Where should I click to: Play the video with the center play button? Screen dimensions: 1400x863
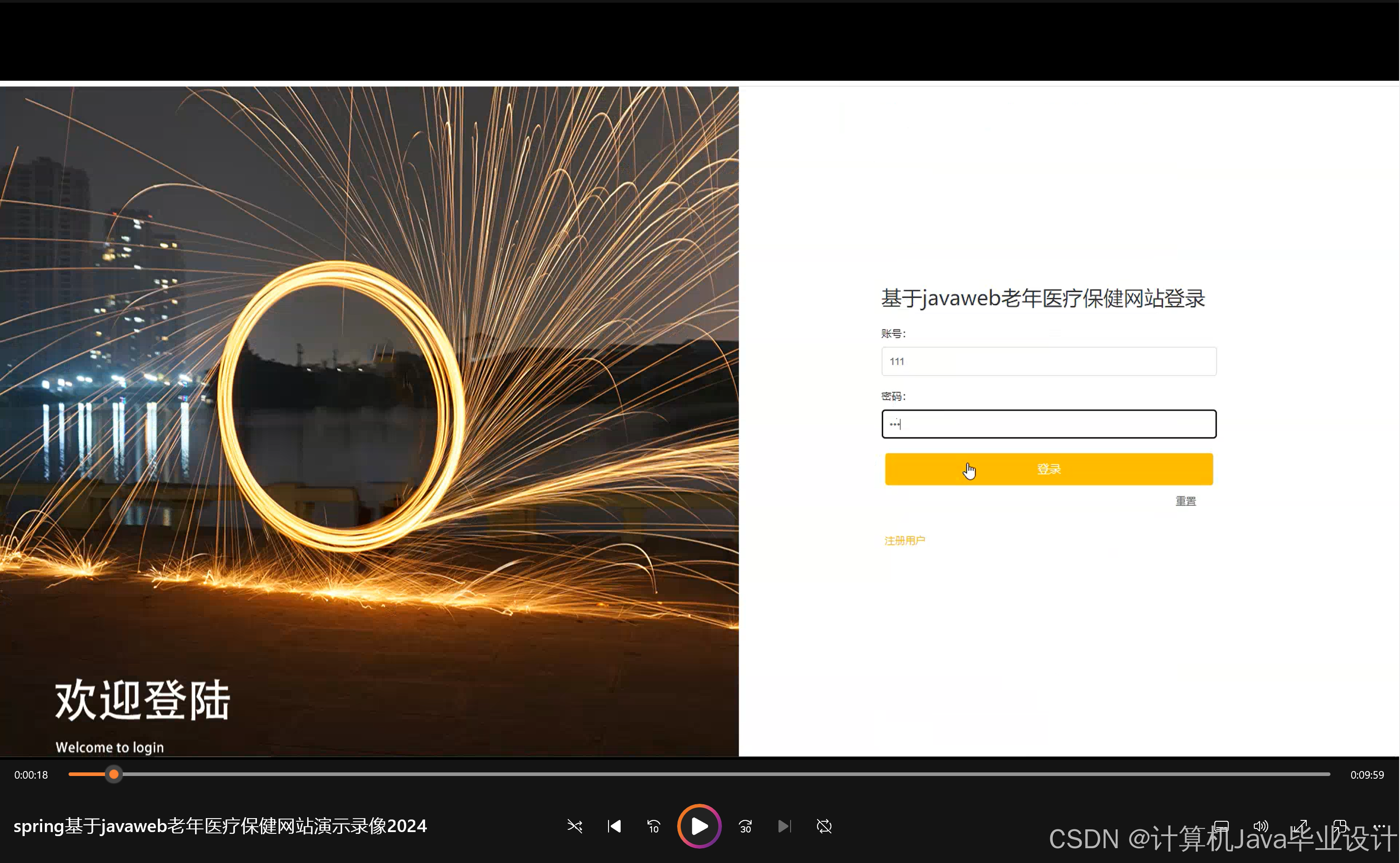[x=699, y=826]
